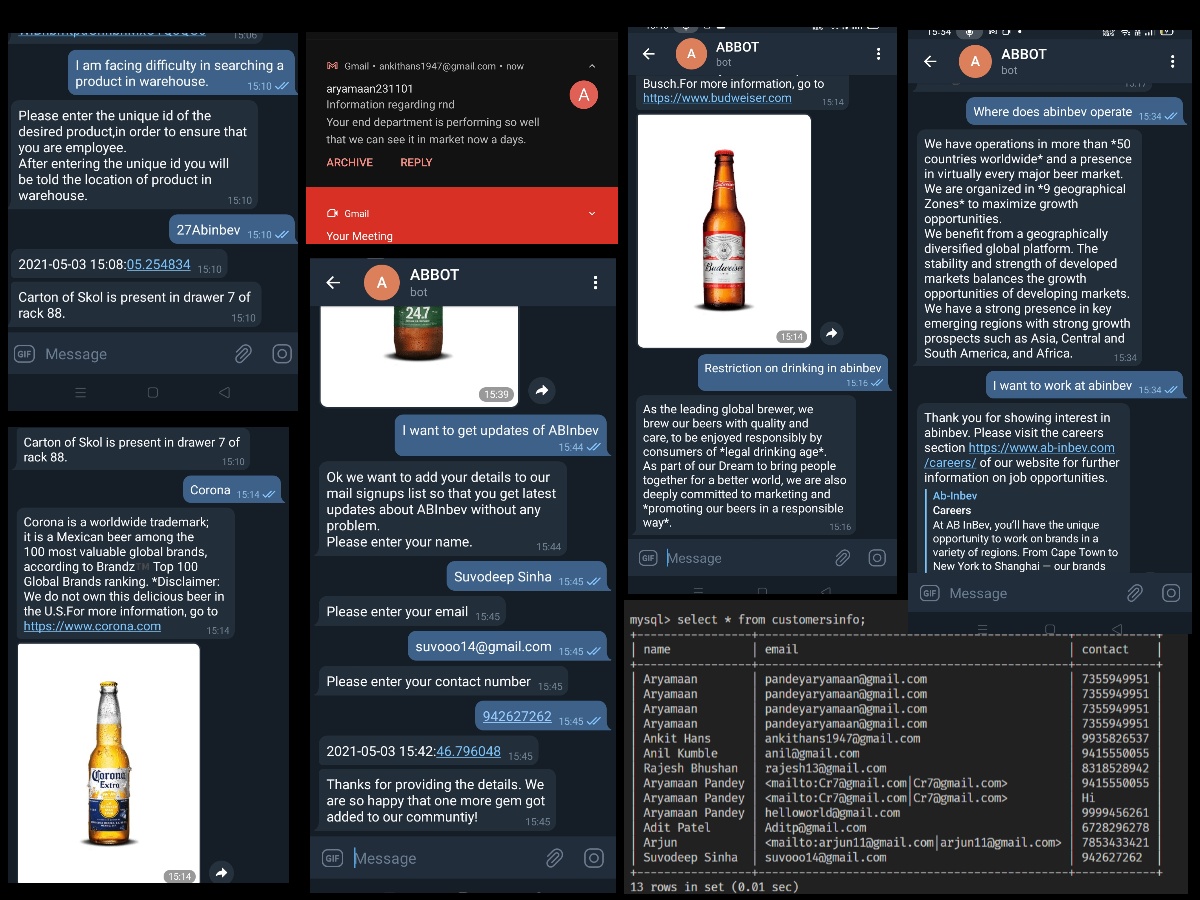Screen dimensions: 1200x900
Task: Tap the 05.254834 timestamp link
Action: coord(158,265)
